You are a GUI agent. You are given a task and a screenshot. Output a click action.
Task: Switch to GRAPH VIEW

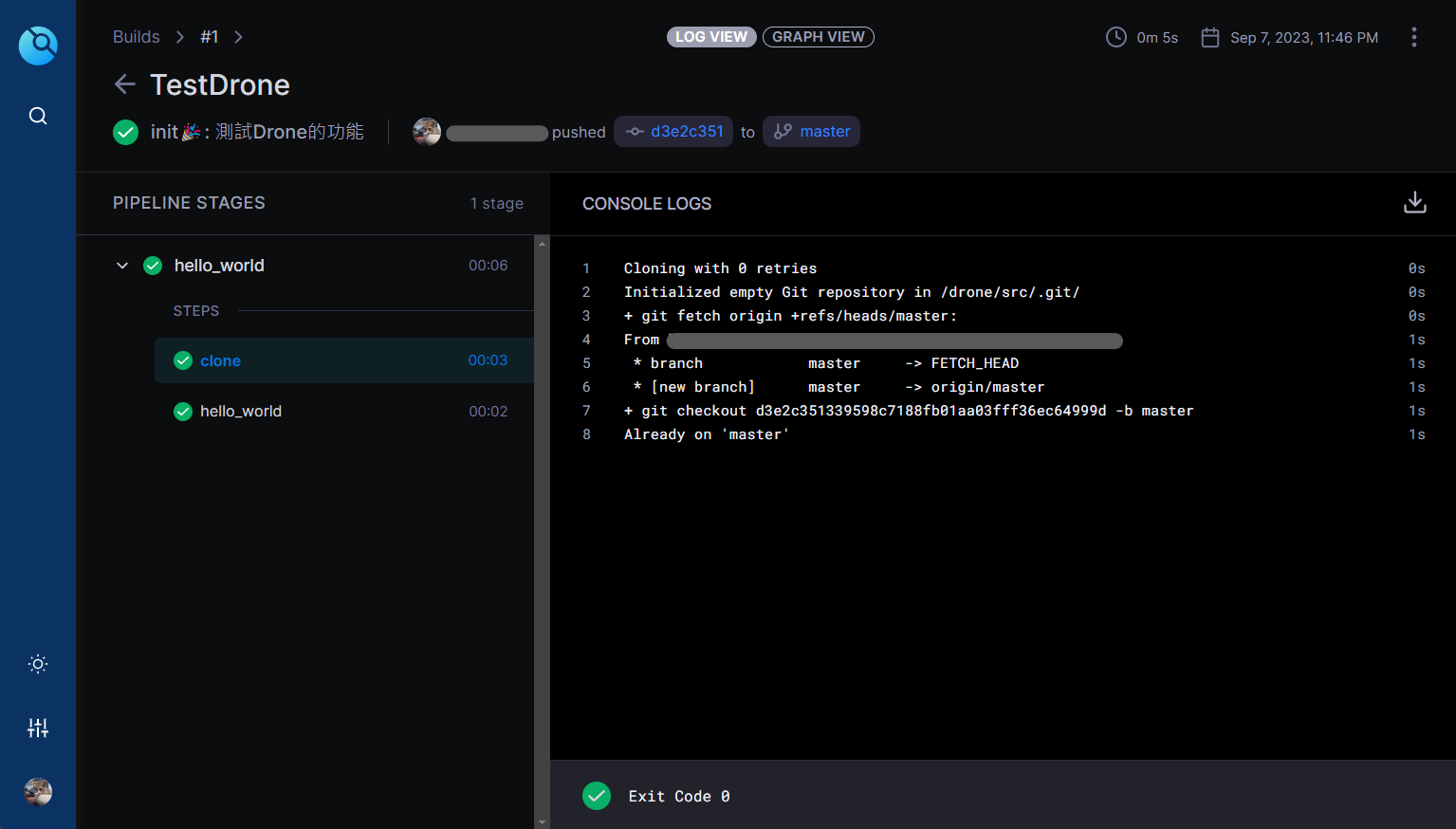[819, 37]
